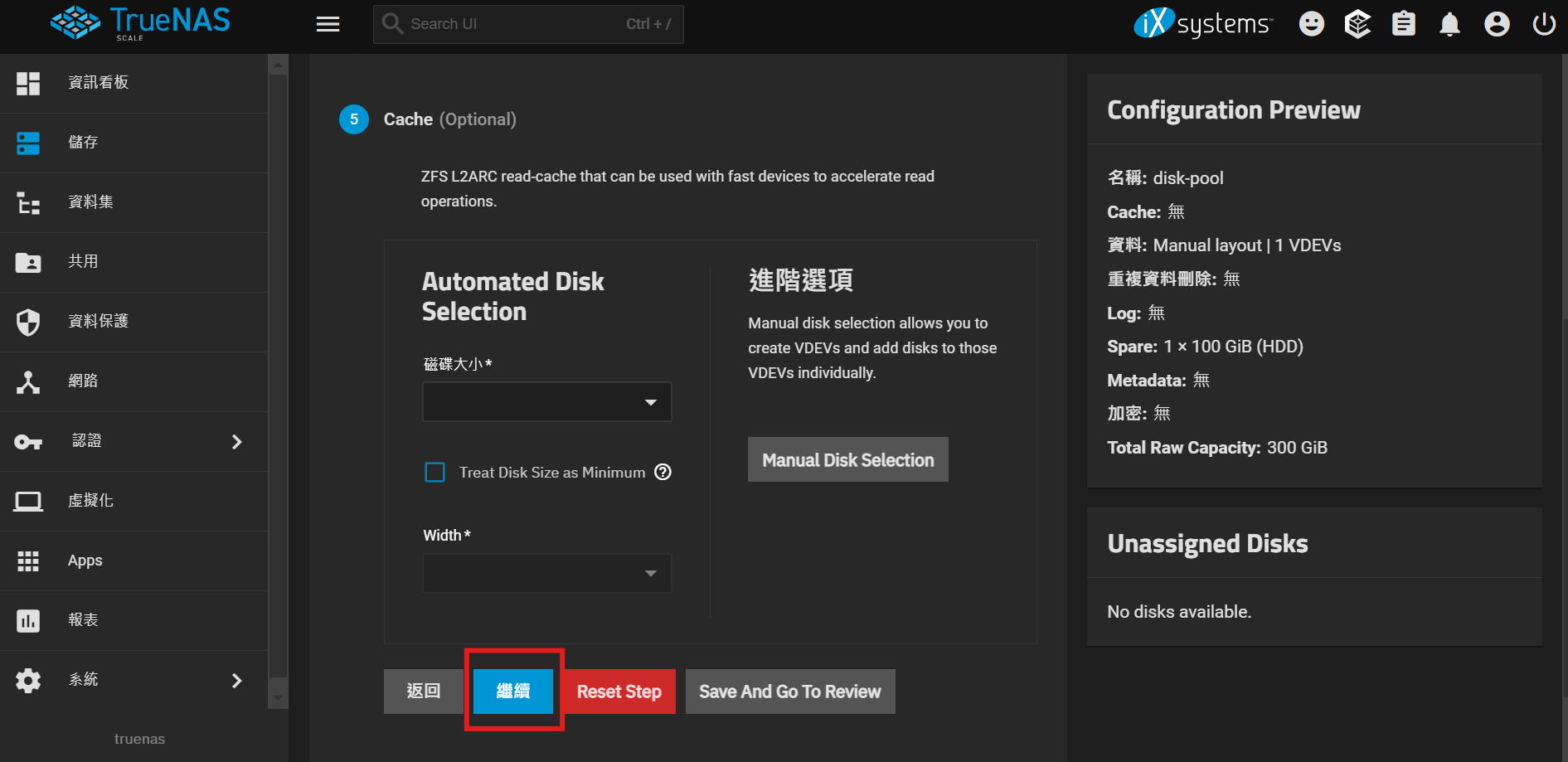
Task: Open the TrueCommand status icon
Action: (x=1357, y=24)
